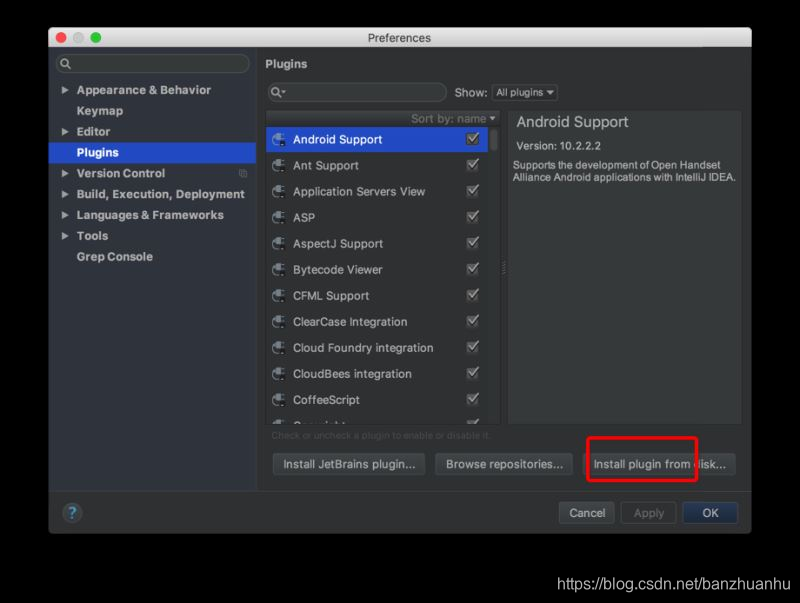Click the settings search magnifier icon
800x603 pixels.
[65, 64]
